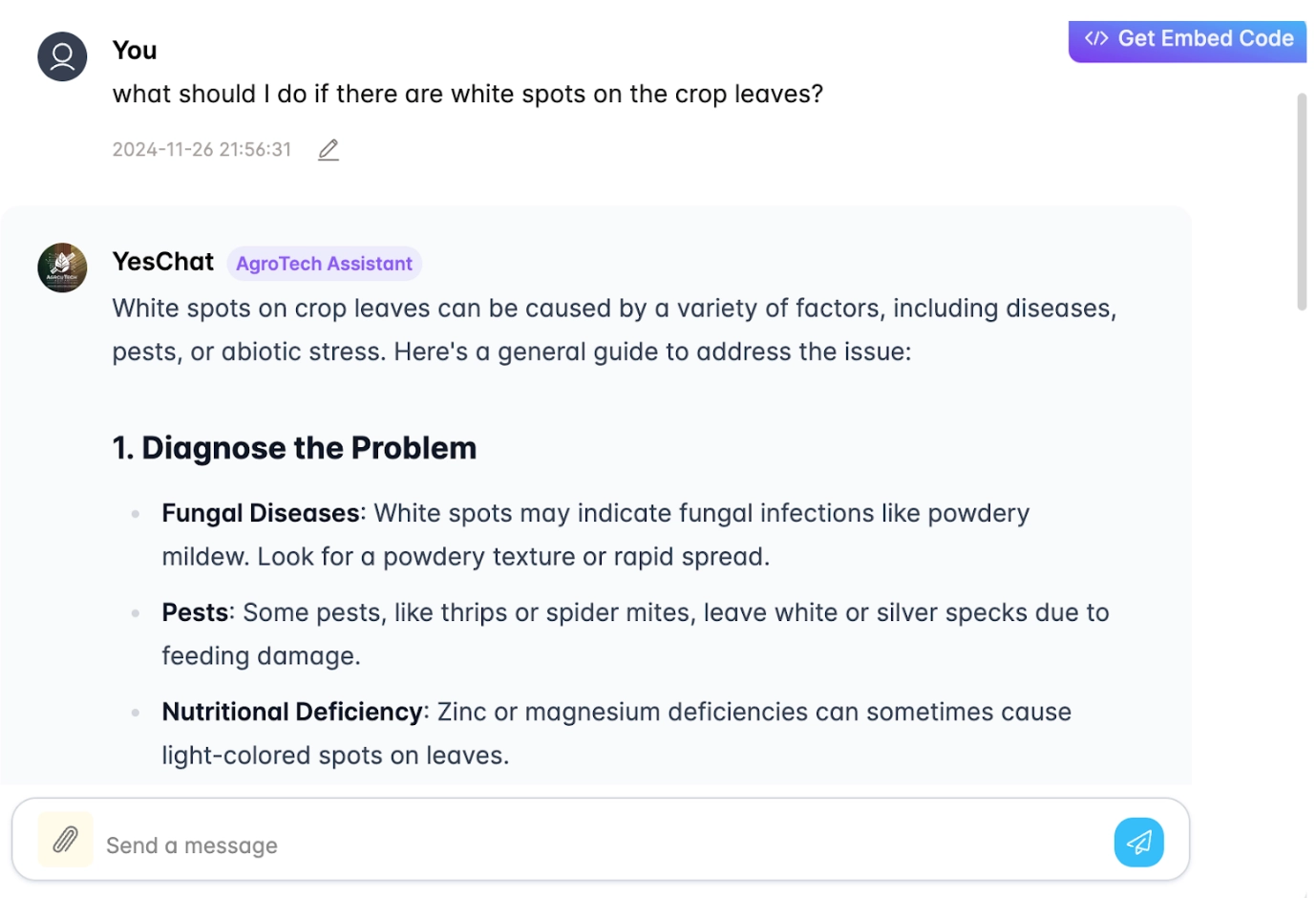The image size is (1316, 898).
Task: Click the user profile avatar icon
Action: (x=62, y=56)
